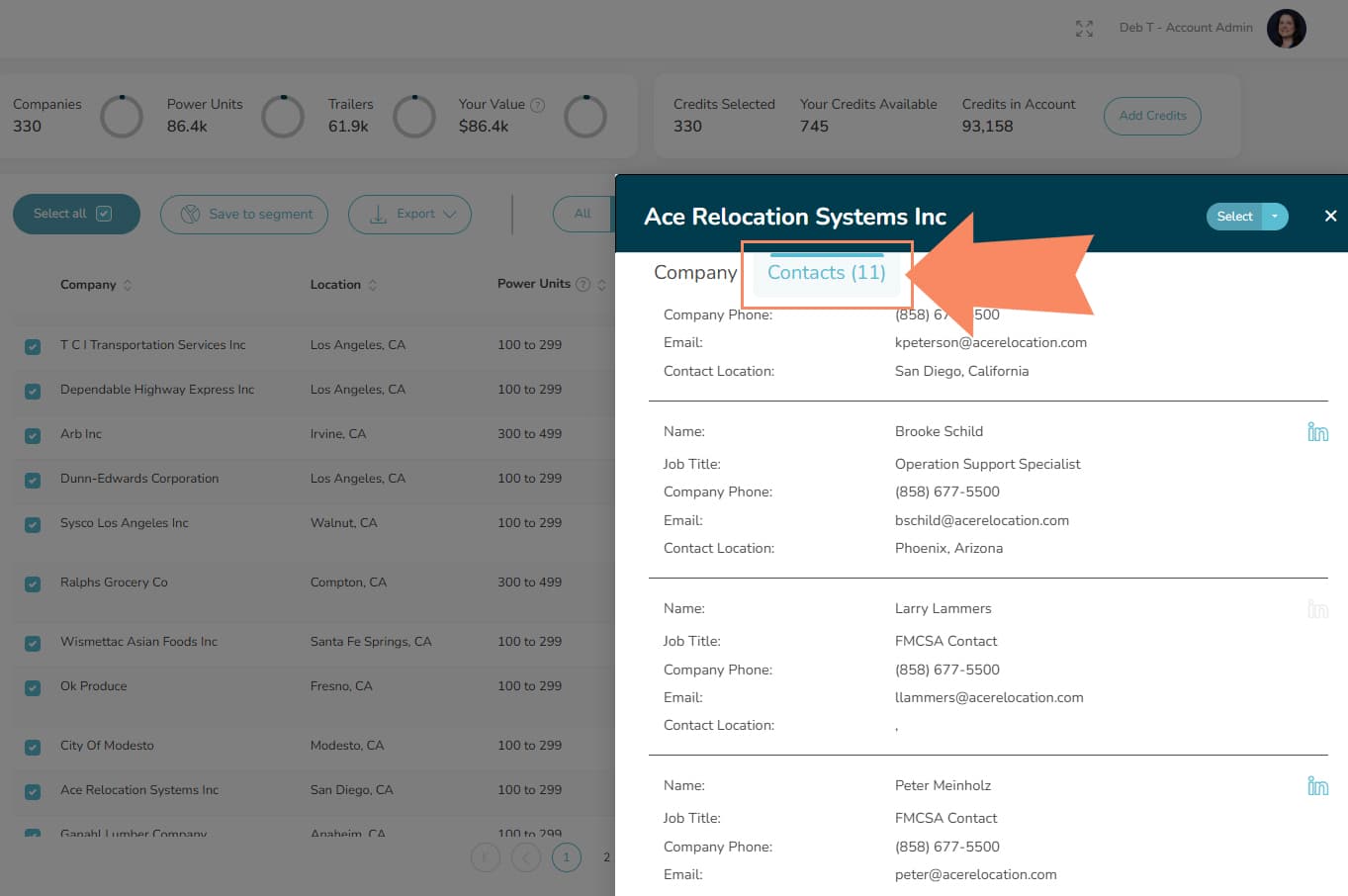Click Operation Support Specialist job title

point(988,464)
